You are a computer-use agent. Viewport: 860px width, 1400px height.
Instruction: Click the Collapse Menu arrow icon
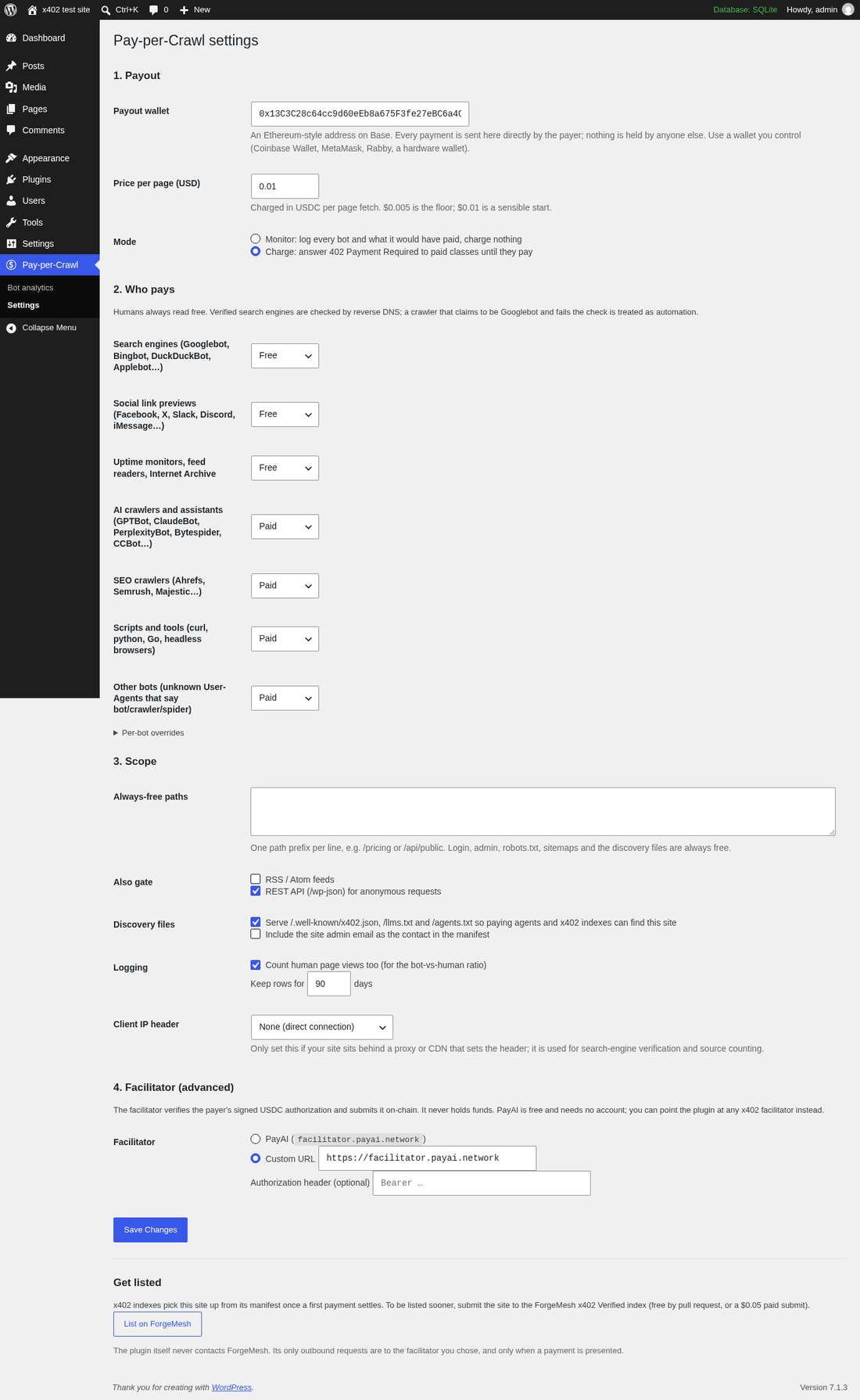[11, 328]
